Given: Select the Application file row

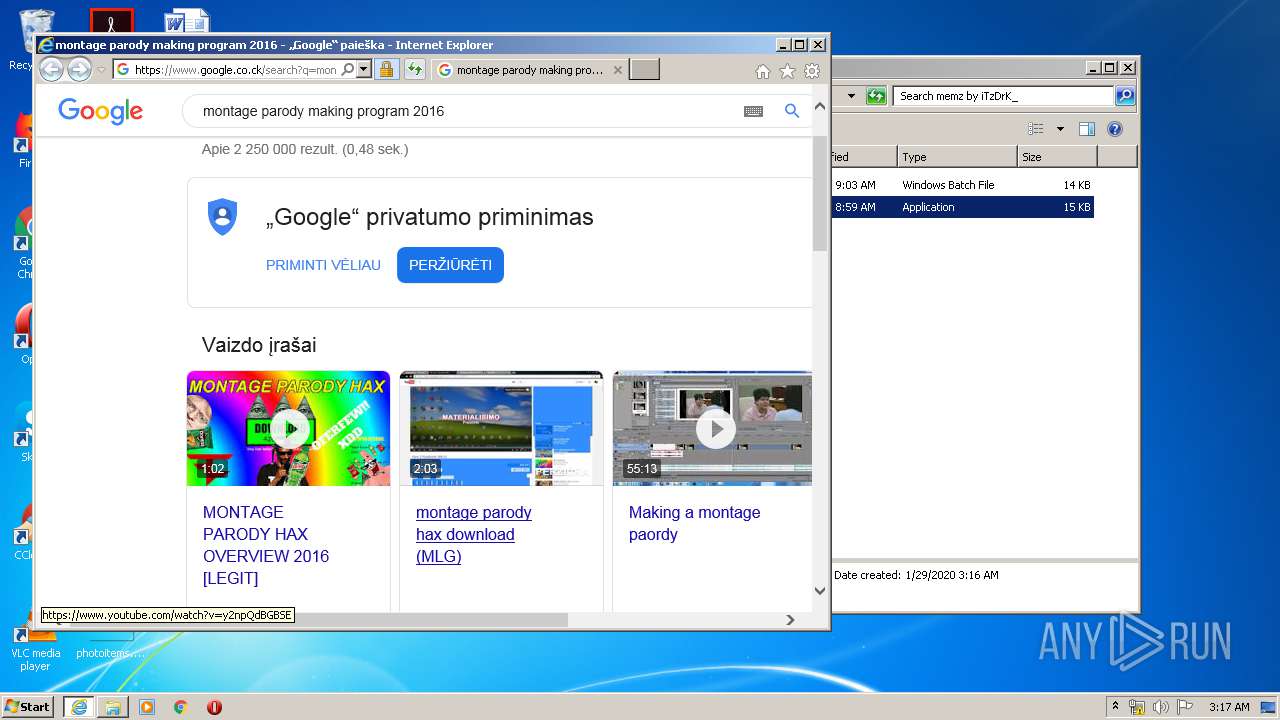Looking at the screenshot, I should tap(963, 207).
